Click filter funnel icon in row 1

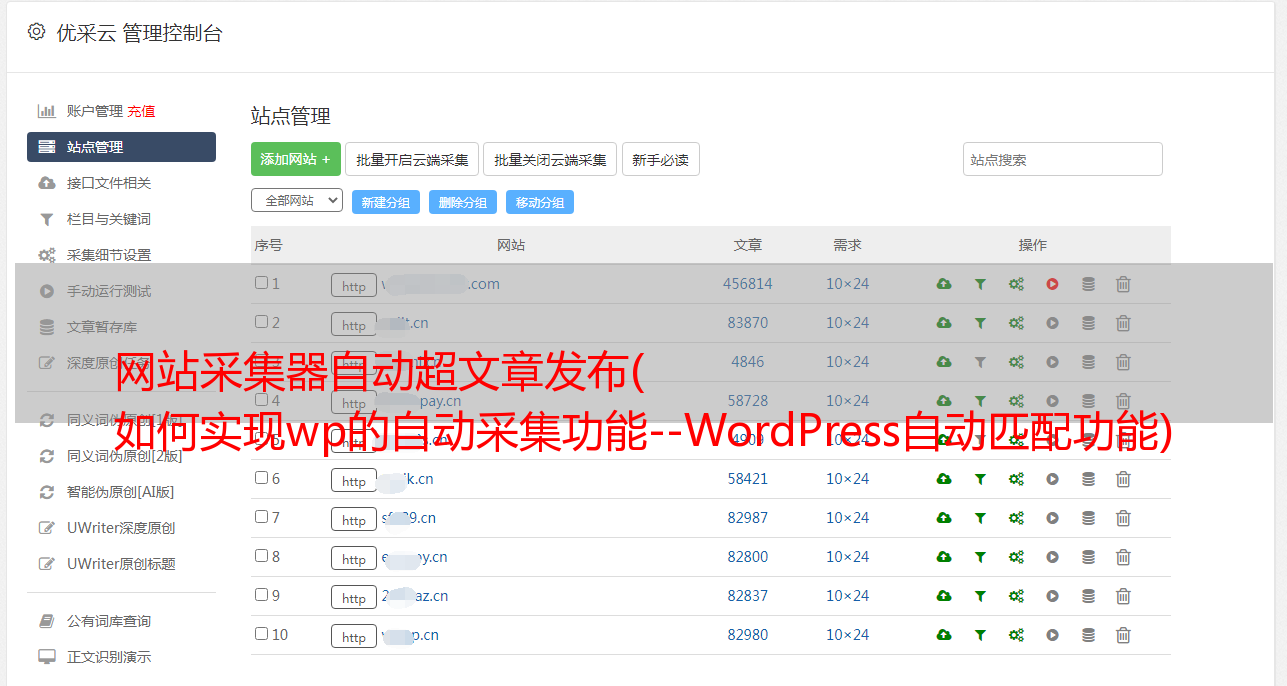pos(980,284)
